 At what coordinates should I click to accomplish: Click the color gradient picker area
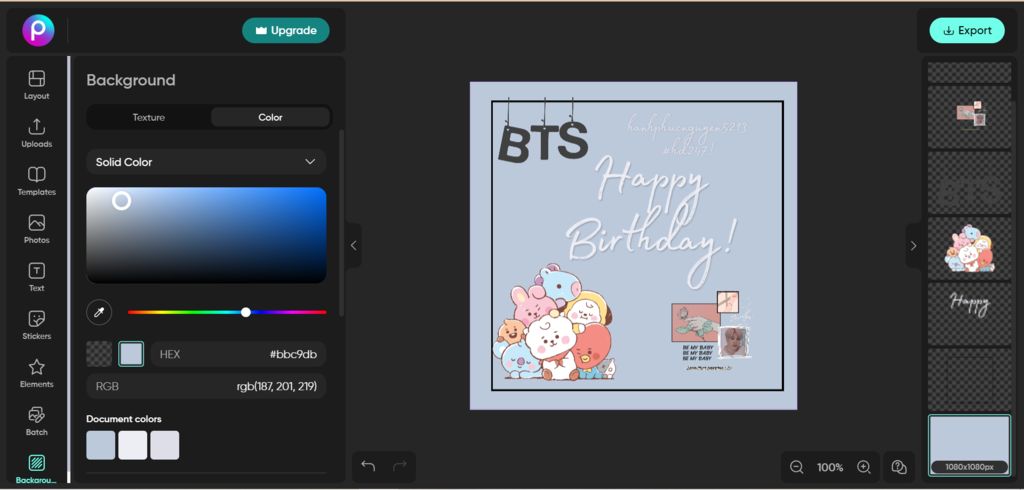206,235
